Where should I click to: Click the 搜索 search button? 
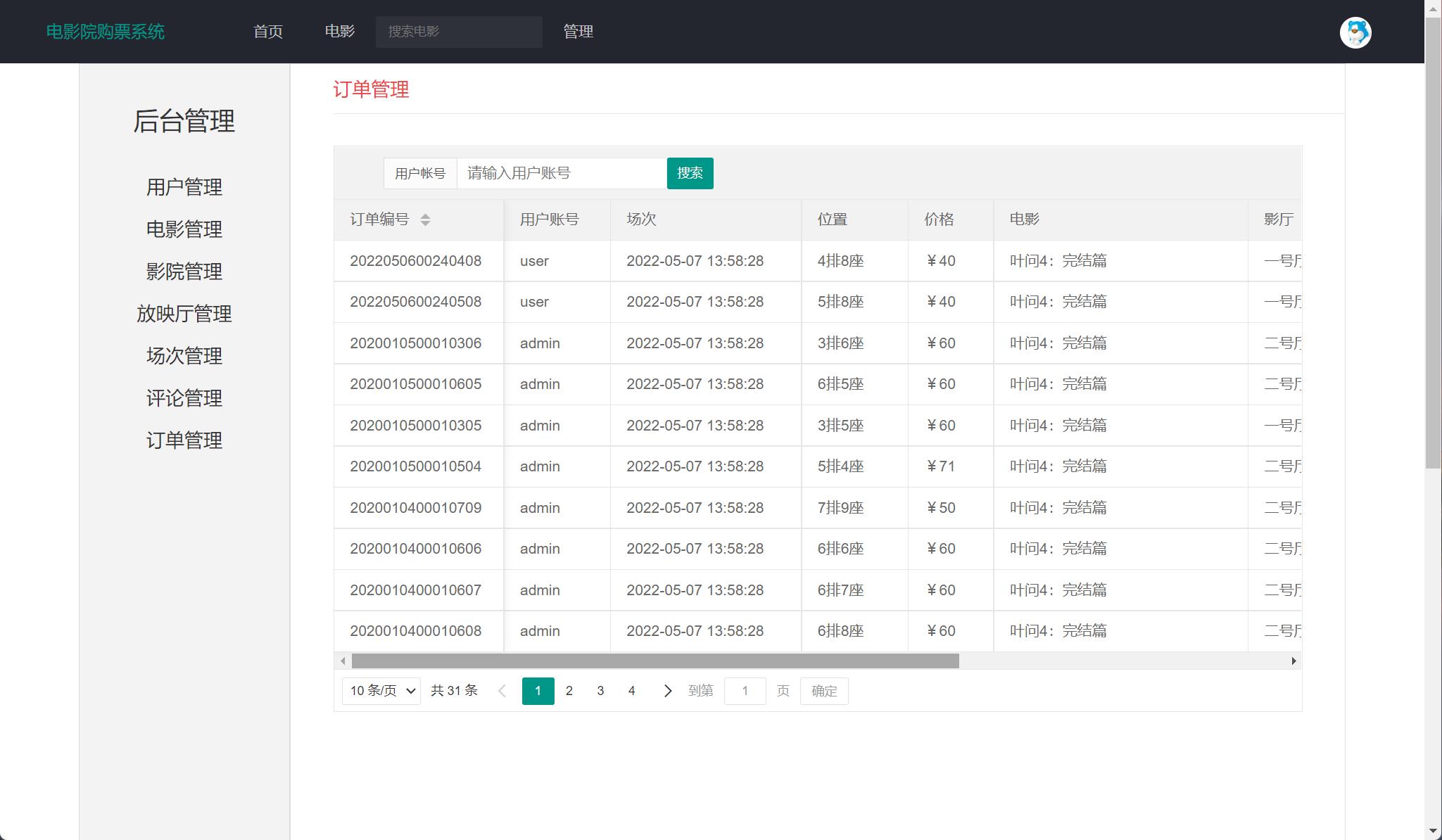pyautogui.click(x=690, y=173)
